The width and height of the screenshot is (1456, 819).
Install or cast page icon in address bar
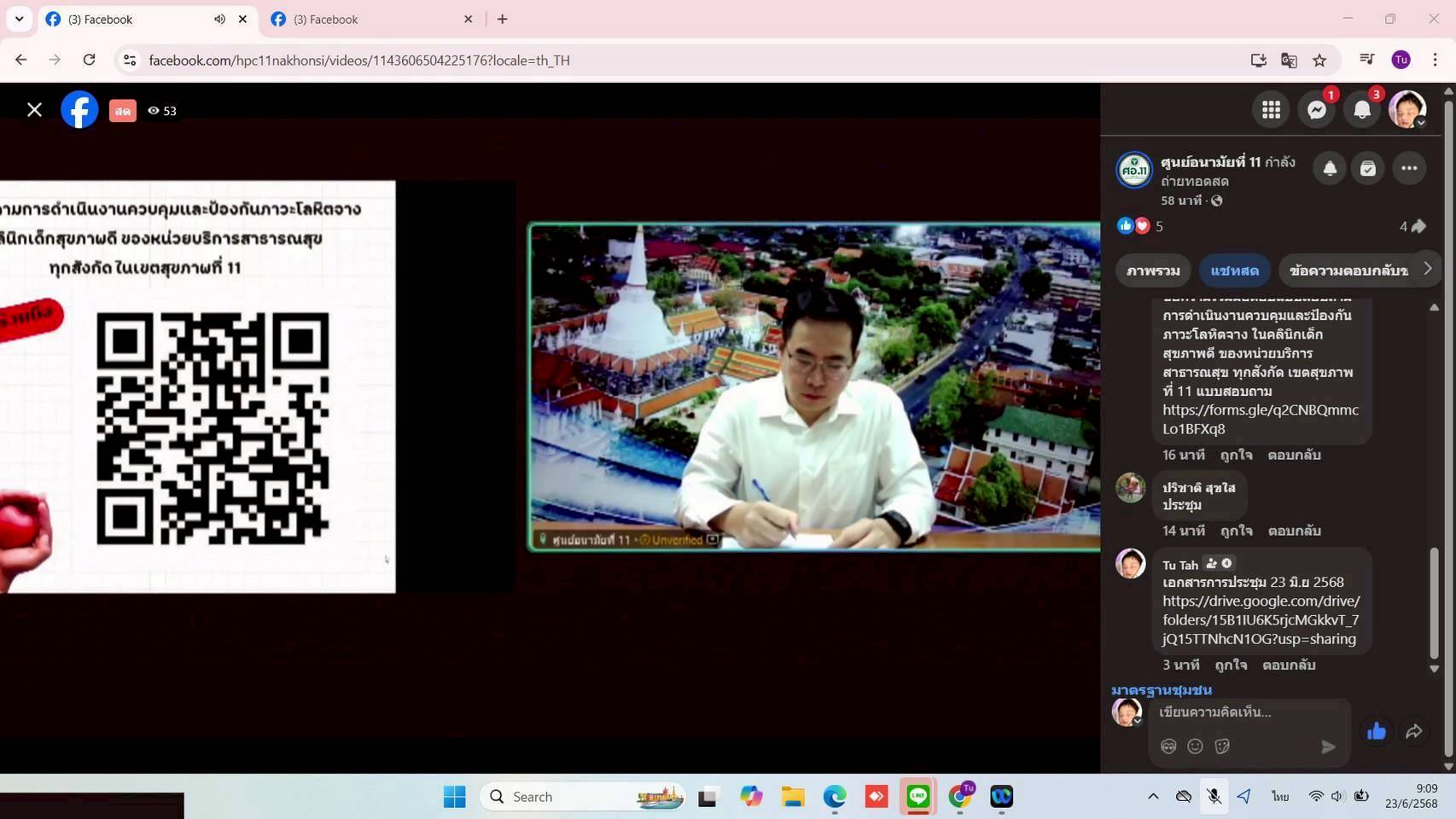1258,60
